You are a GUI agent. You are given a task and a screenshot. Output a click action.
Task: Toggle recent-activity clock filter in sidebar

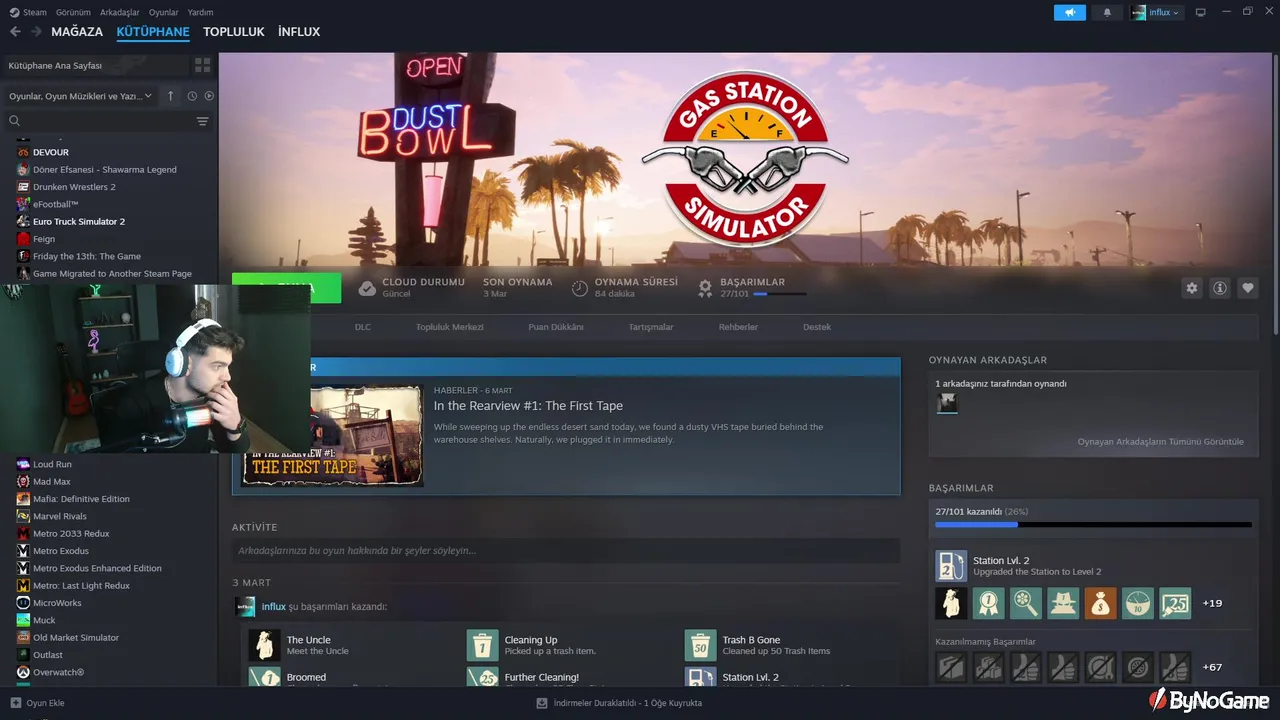(x=192, y=96)
